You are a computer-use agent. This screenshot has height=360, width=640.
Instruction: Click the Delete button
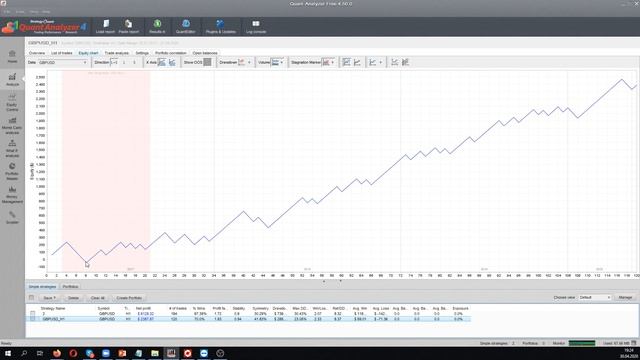tap(73, 298)
